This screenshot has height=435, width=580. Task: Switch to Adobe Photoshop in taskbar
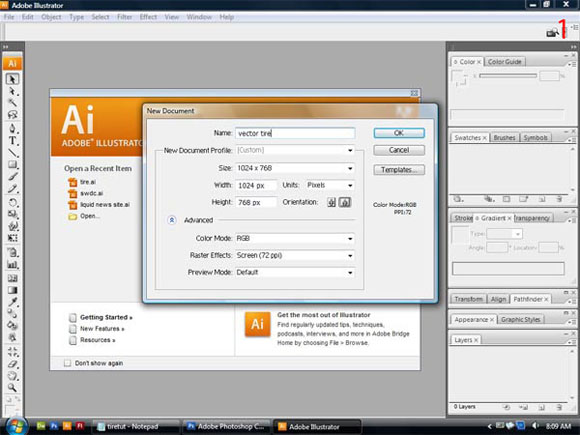pos(226,426)
